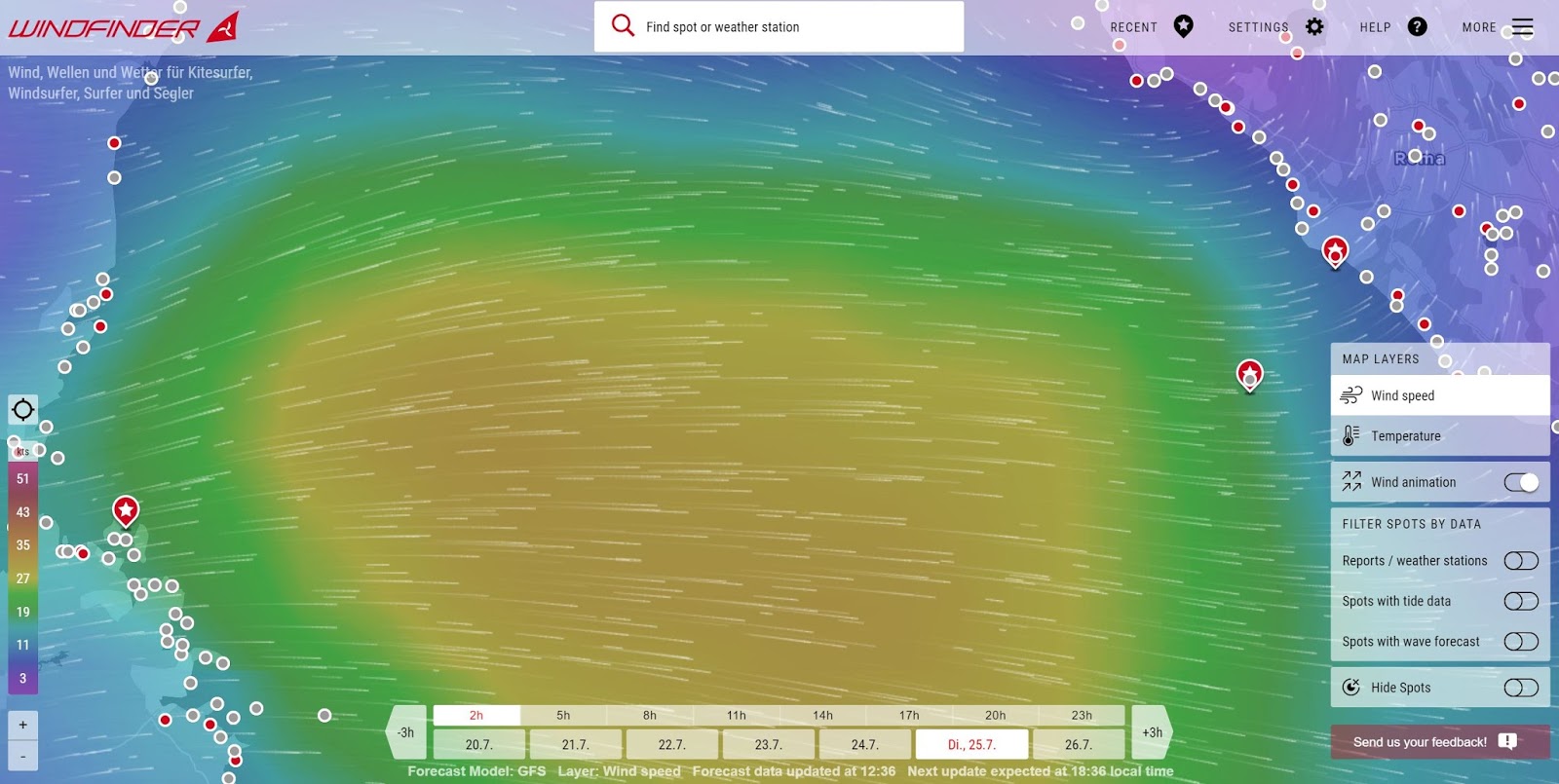Click the Map Layers panel header
Image resolution: width=1559 pixels, height=784 pixels.
(x=1440, y=359)
